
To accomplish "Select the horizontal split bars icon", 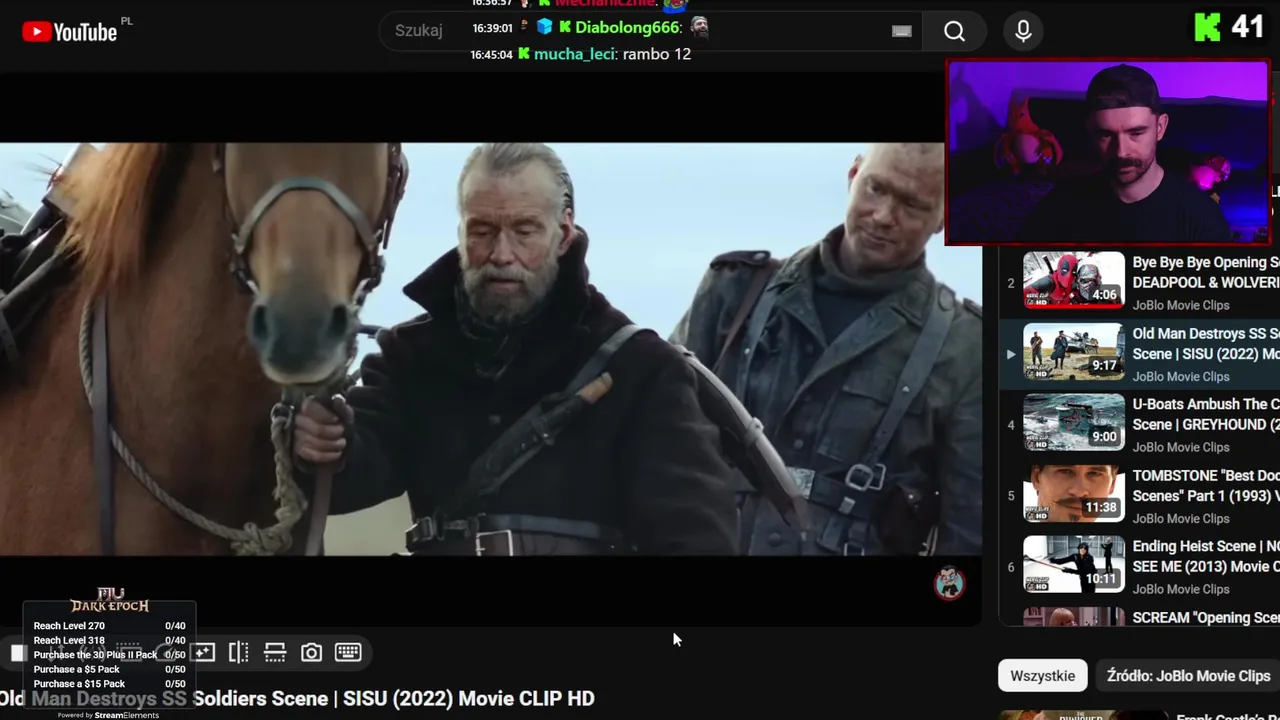I will pos(275,652).
